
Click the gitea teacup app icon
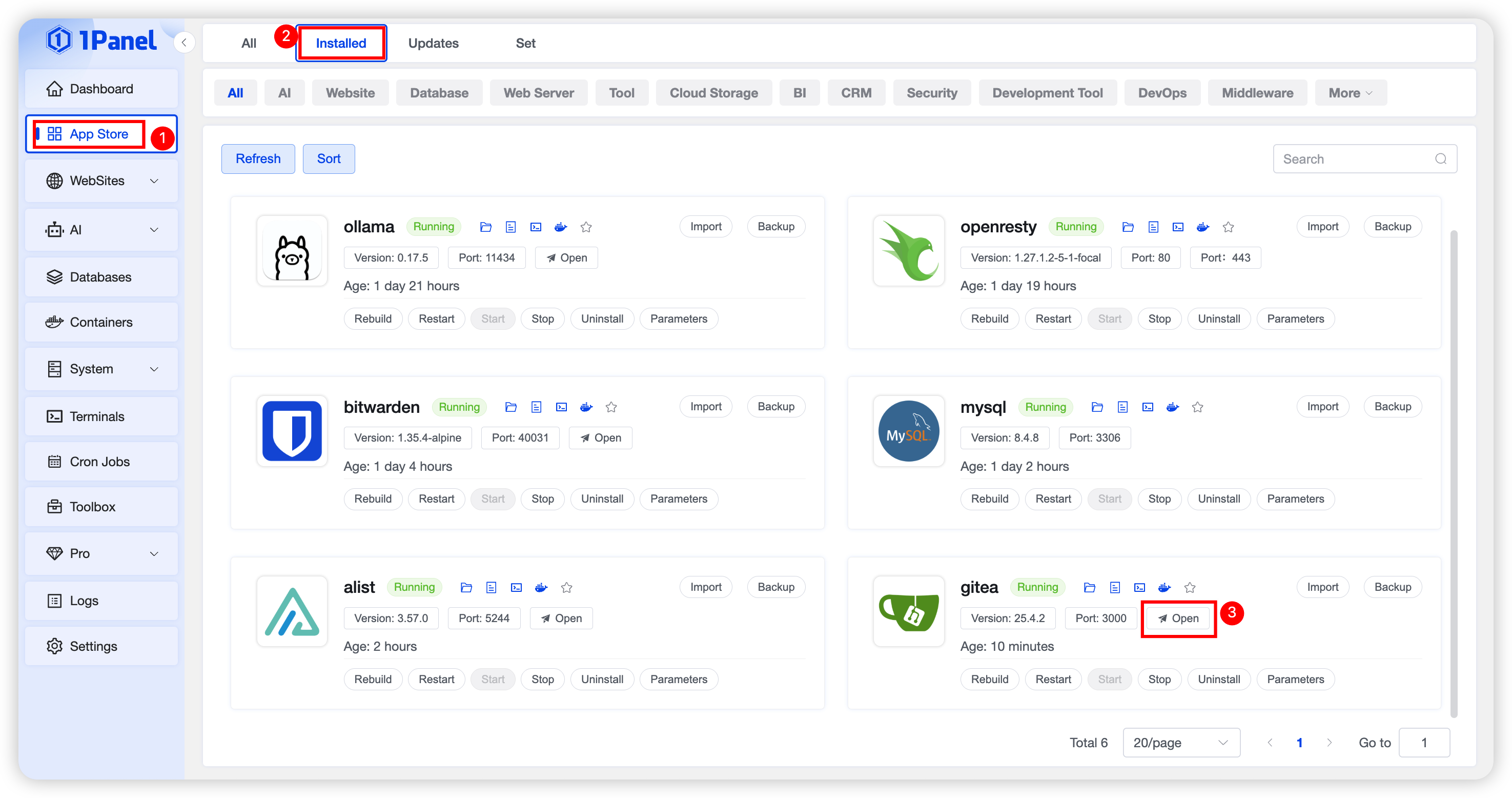click(908, 611)
